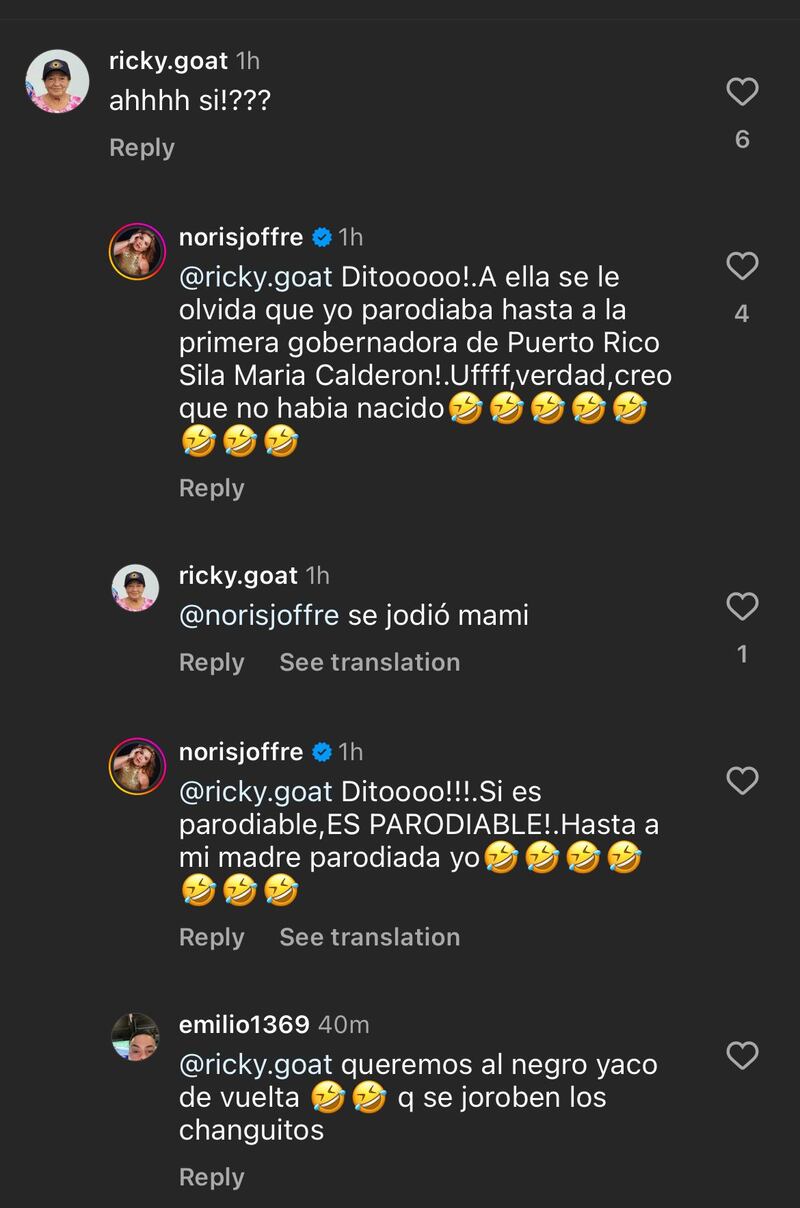Viewport: 800px width, 1208px height.
Task: Open @ricky.goat mention in emilio1369's comment
Action: coord(255,1064)
